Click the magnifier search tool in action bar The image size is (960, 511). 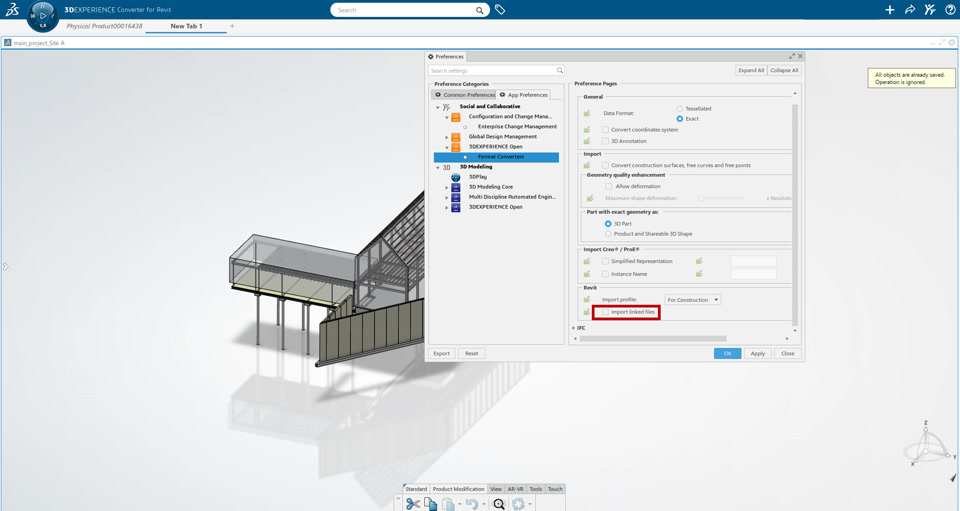click(x=499, y=504)
